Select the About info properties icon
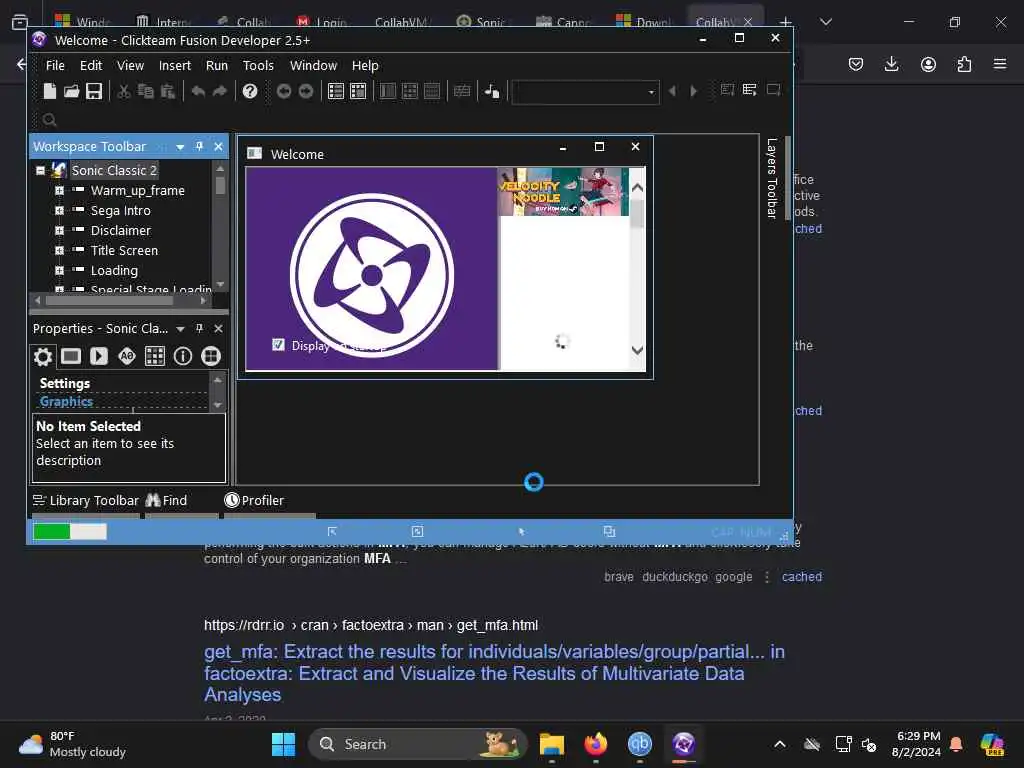1024x768 pixels. pyautogui.click(x=183, y=356)
